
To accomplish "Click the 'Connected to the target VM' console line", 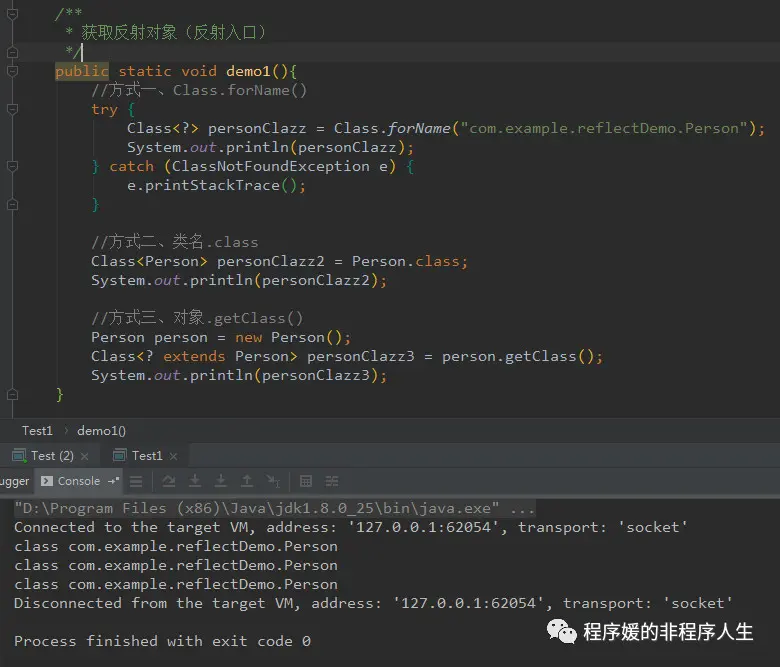I will pyautogui.click(x=351, y=527).
